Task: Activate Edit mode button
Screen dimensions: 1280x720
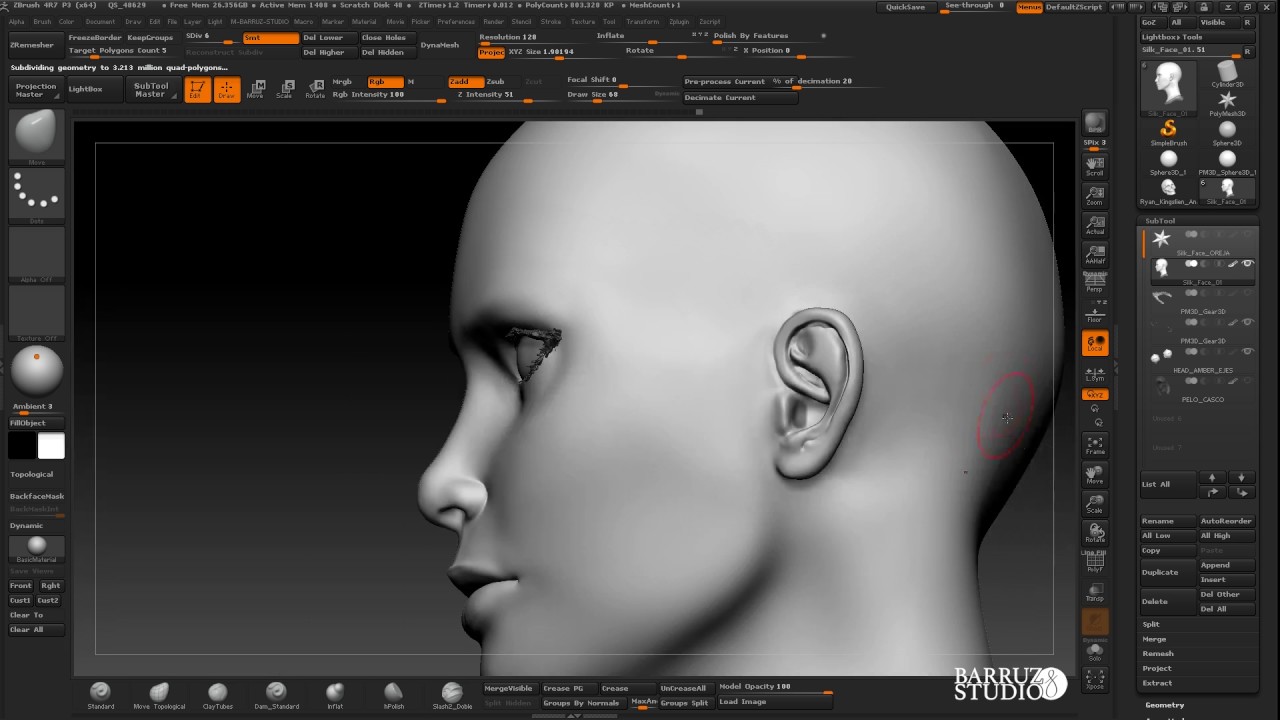Action: [197, 89]
